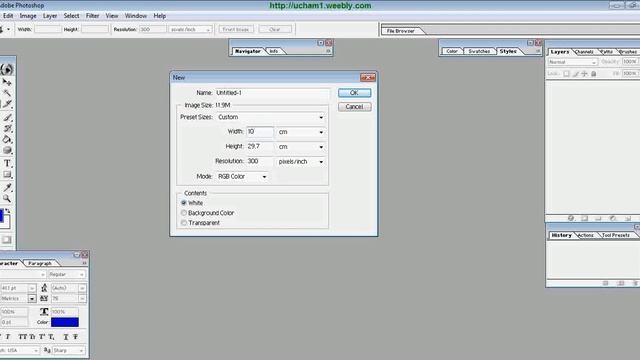The height and width of the screenshot is (360, 640).
Task: Open the Preset Sizes dropdown
Action: coord(270,117)
